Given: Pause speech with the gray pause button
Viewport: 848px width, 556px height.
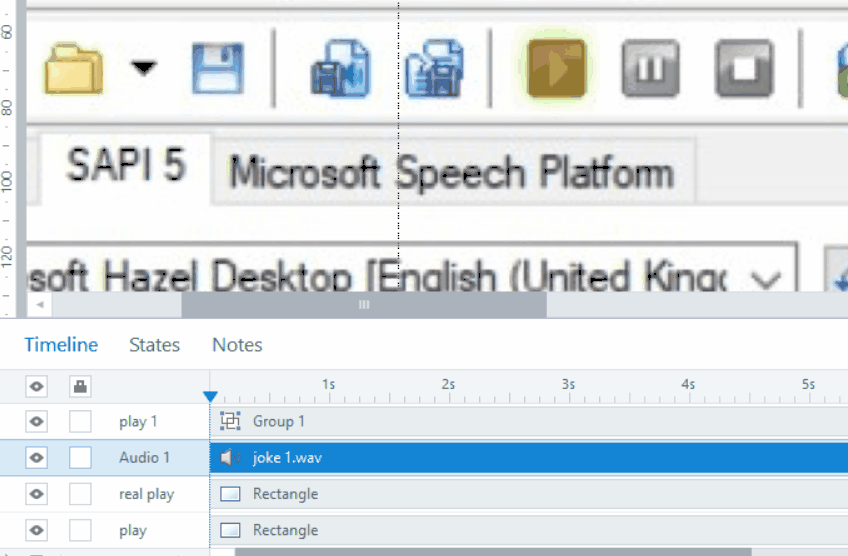Looking at the screenshot, I should tap(650, 68).
